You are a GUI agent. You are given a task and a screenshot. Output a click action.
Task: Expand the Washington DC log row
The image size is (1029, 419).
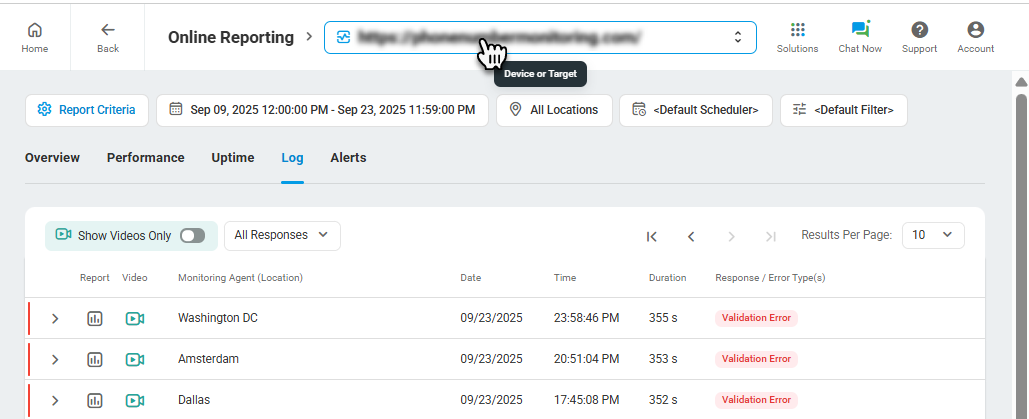click(55, 318)
